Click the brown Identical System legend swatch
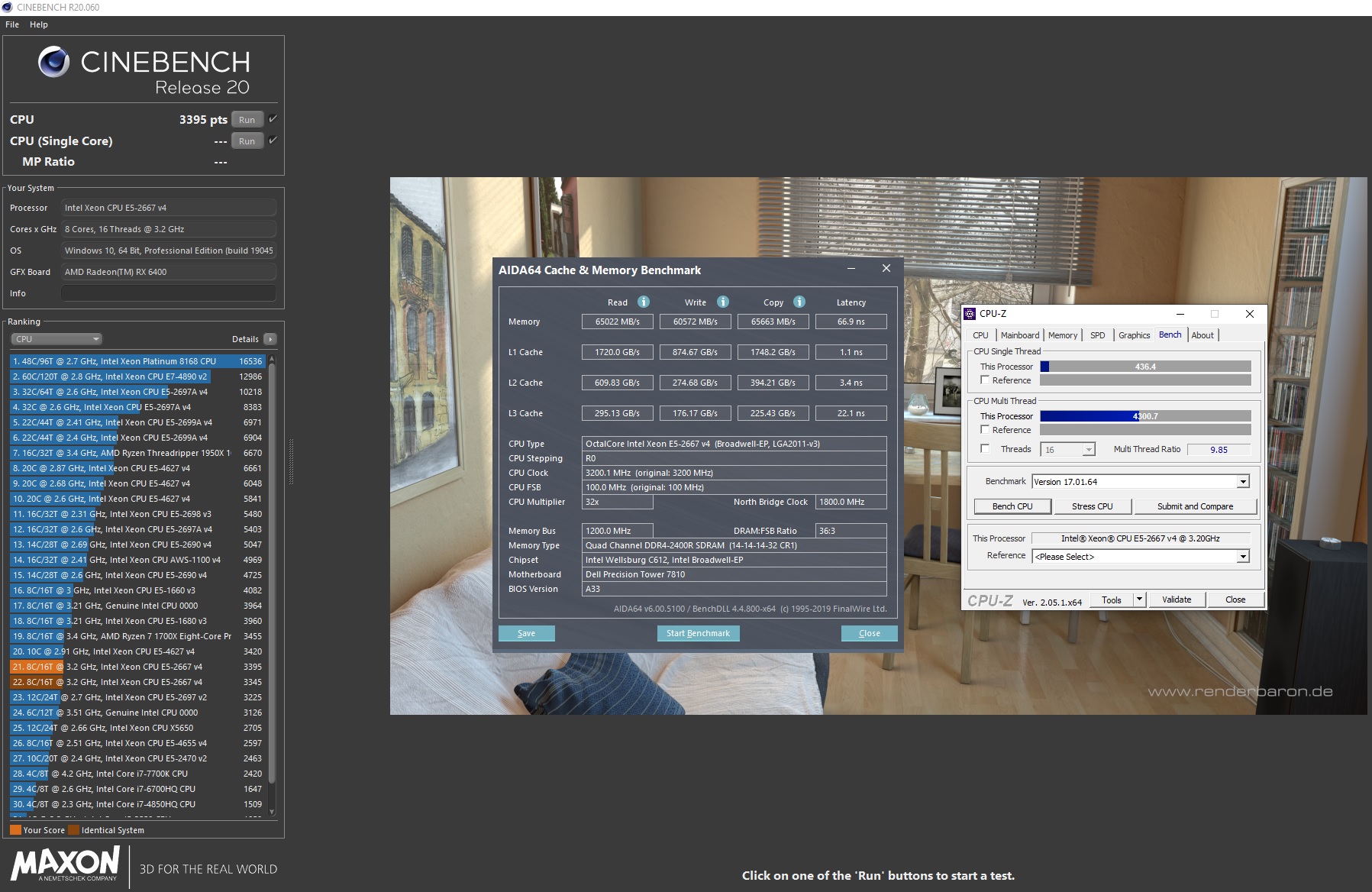This screenshot has width=1372, height=892. (x=73, y=830)
